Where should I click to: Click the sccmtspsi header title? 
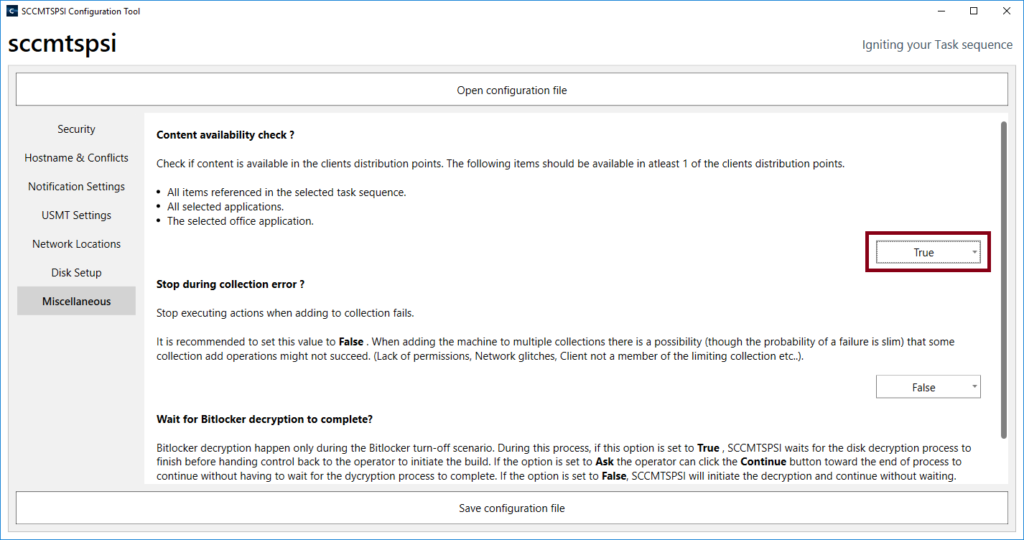62,45
